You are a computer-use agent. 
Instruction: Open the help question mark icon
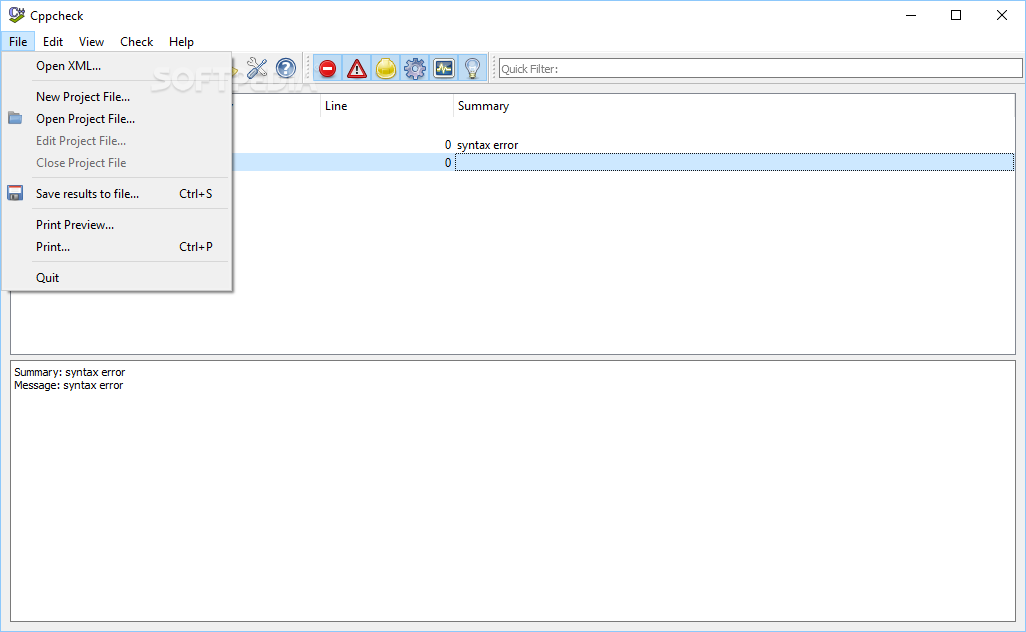tap(286, 68)
